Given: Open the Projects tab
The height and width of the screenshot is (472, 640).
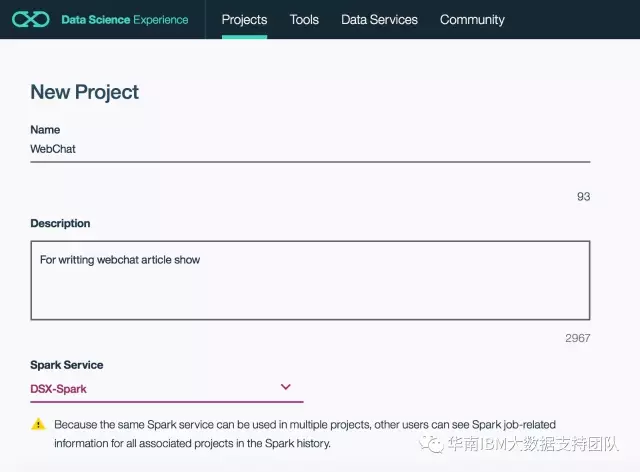Looking at the screenshot, I should pyautogui.click(x=244, y=20).
